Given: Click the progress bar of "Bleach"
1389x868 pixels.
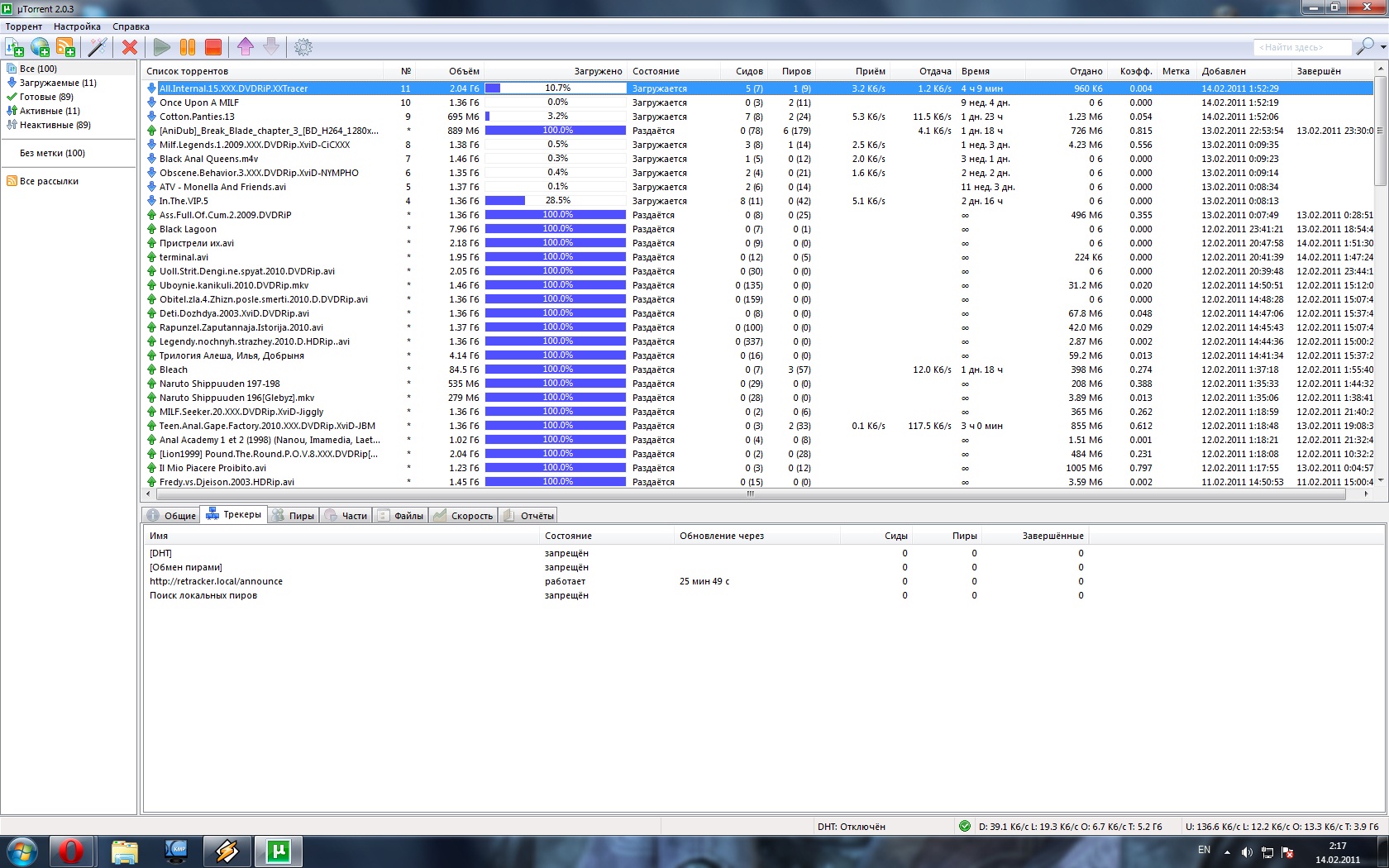Looking at the screenshot, I should pyautogui.click(x=556, y=370).
